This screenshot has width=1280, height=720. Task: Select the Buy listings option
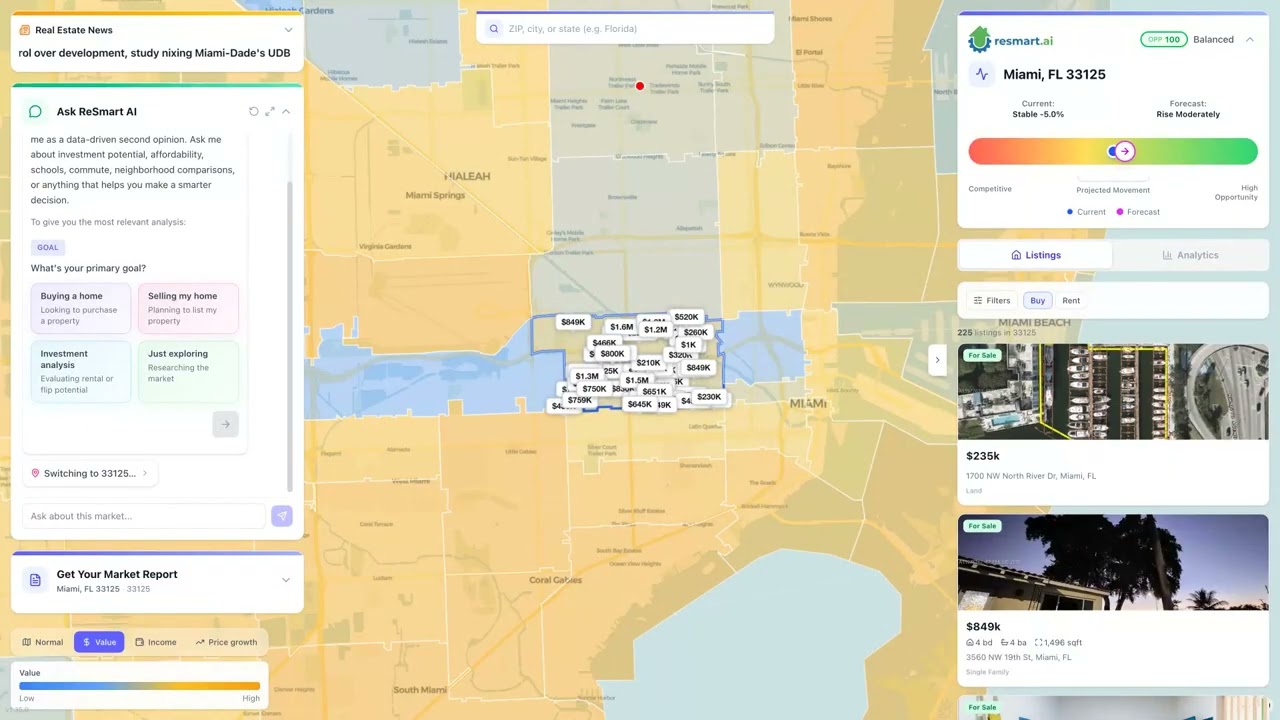coord(1037,300)
